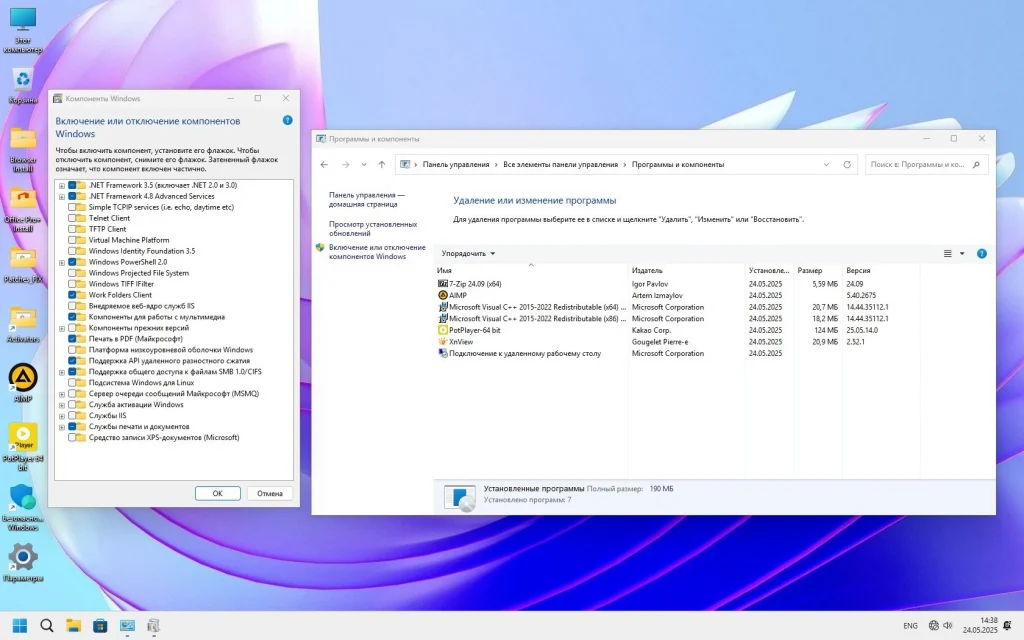
Task: Expand .NET Framework 3.5 tree node
Action: pos(62,184)
